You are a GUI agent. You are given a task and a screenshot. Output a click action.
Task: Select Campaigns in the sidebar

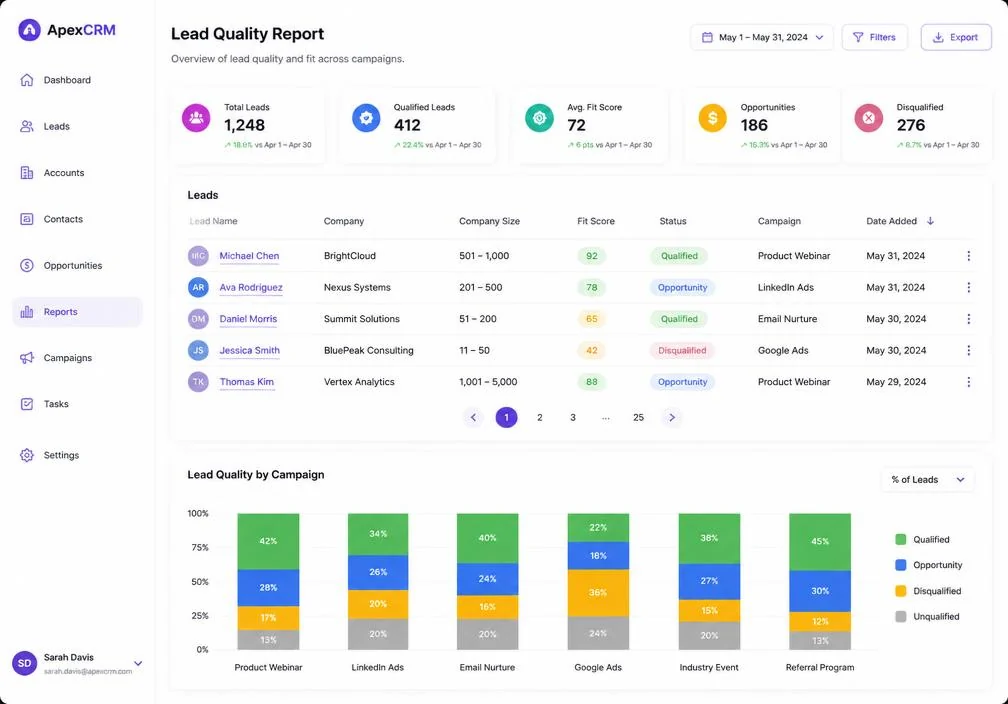[77, 357]
